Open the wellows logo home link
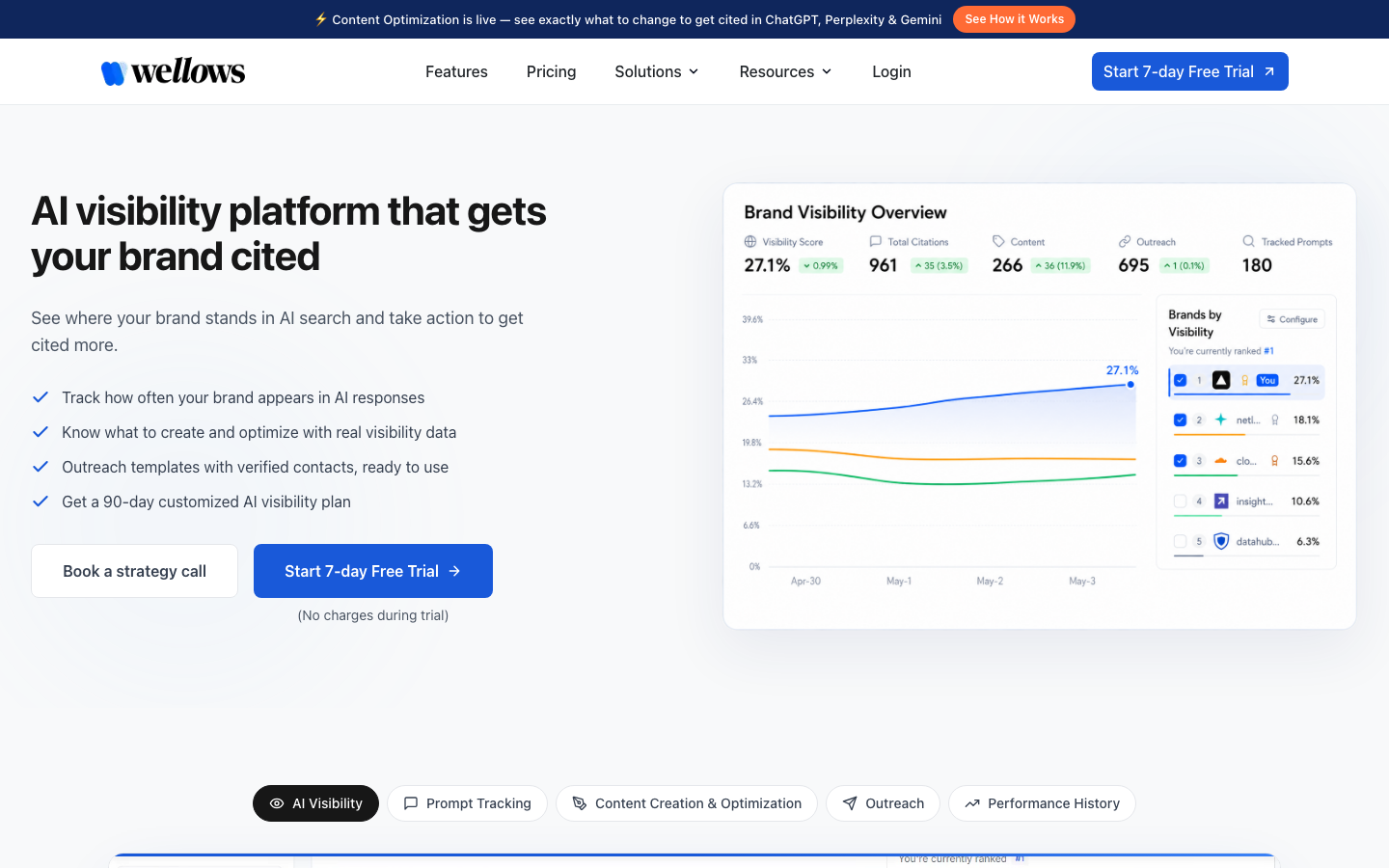Image resolution: width=1389 pixels, height=868 pixels. click(173, 71)
